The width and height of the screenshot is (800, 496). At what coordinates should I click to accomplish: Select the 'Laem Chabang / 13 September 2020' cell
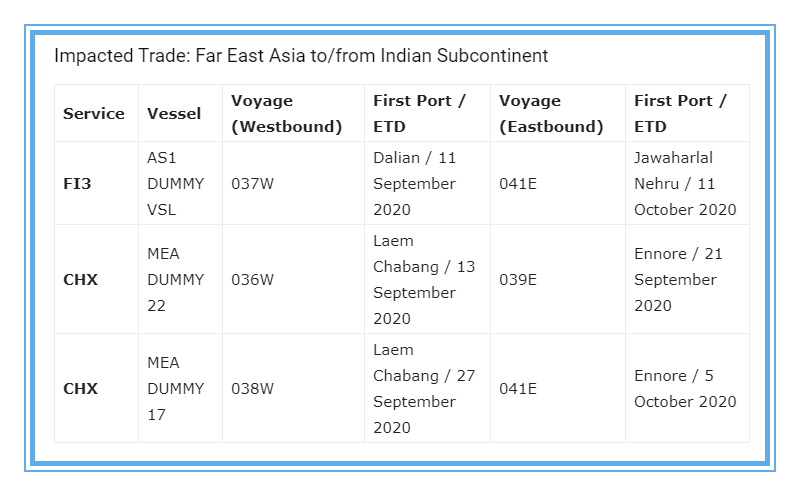424,280
